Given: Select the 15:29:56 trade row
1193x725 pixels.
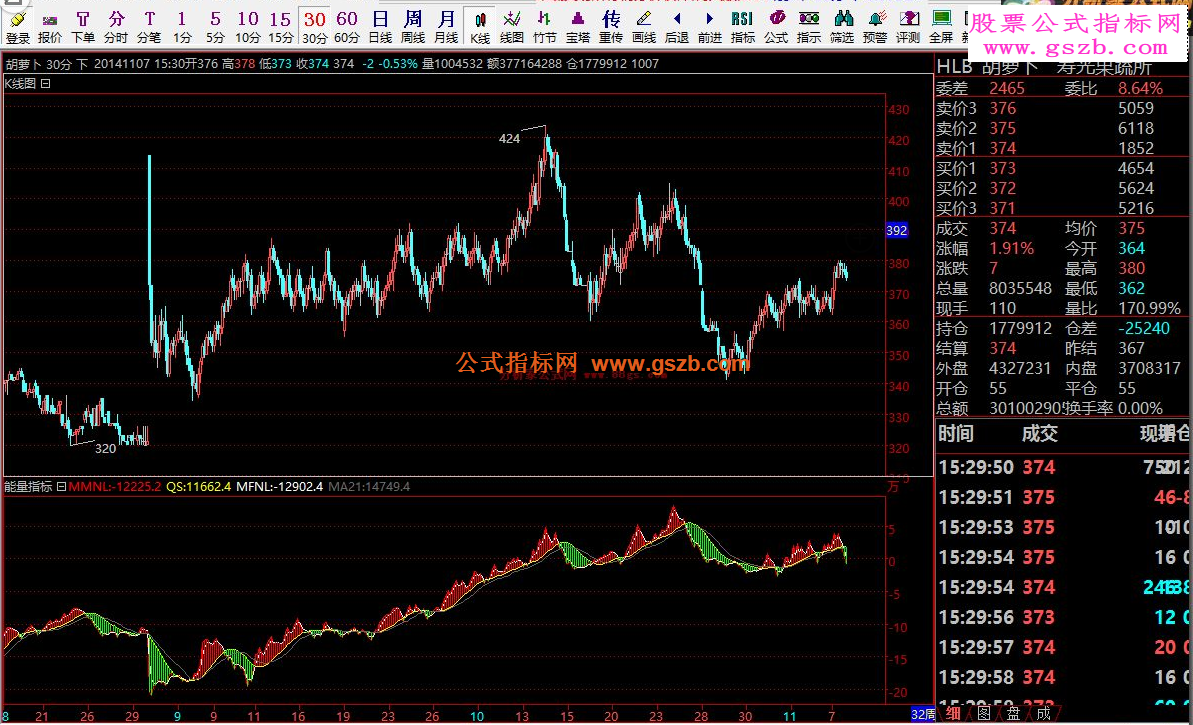Looking at the screenshot, I should coord(1064,617).
